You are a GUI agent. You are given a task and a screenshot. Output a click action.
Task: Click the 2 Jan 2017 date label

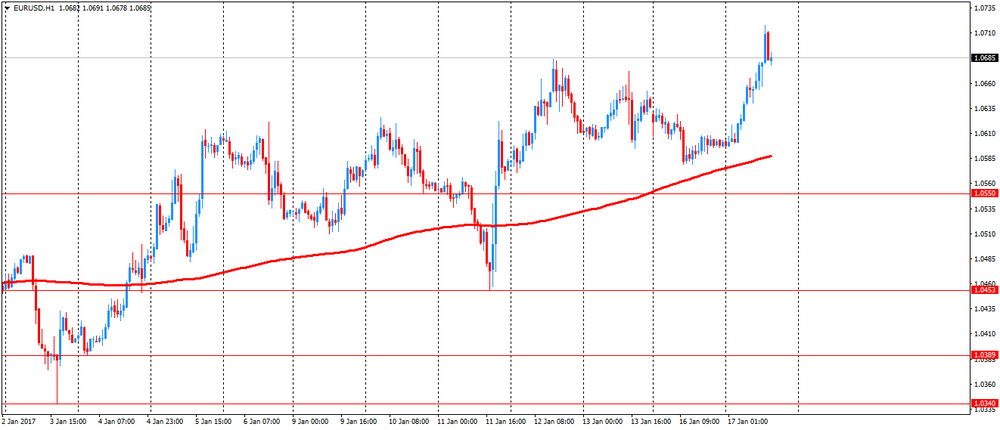[19, 422]
